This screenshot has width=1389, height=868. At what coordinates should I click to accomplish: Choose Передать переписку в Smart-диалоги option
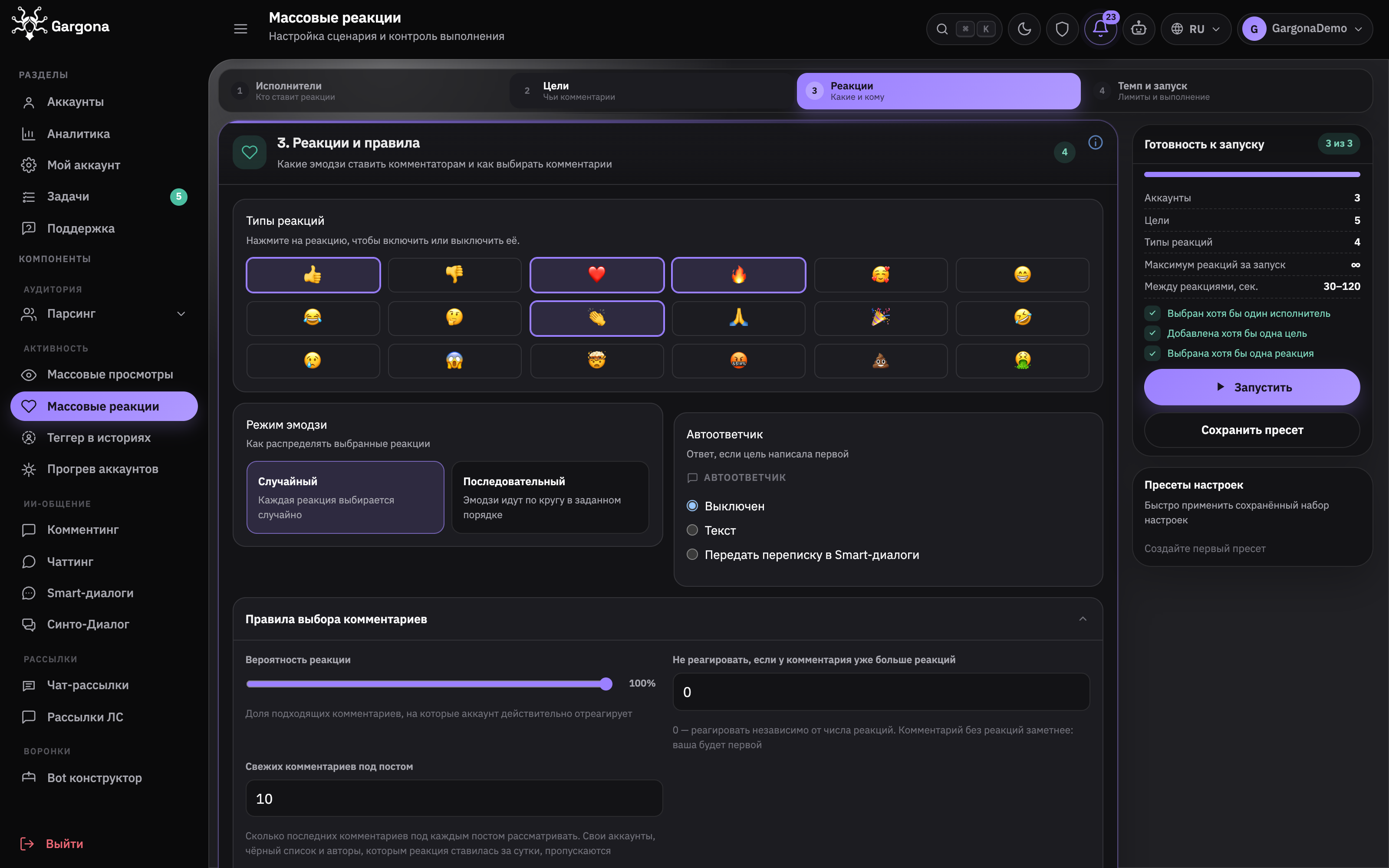[803, 555]
